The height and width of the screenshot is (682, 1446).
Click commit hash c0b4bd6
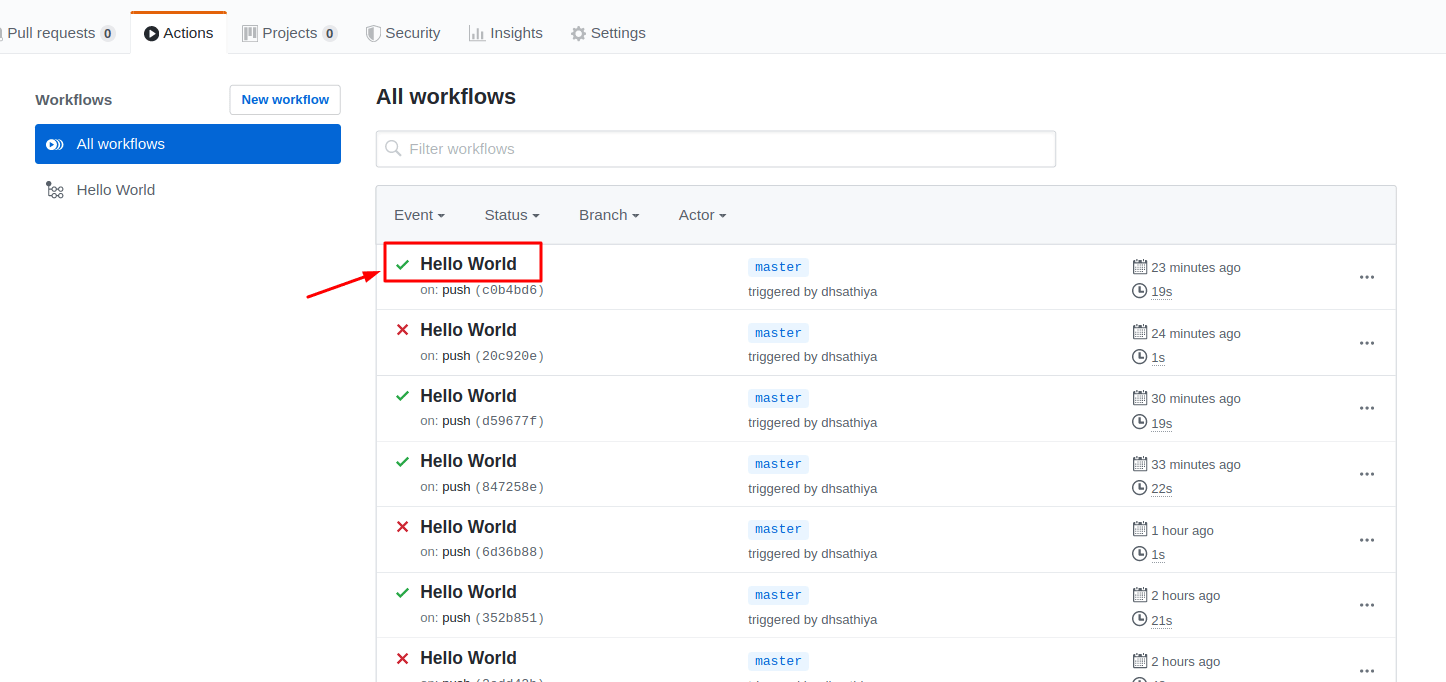click(509, 290)
